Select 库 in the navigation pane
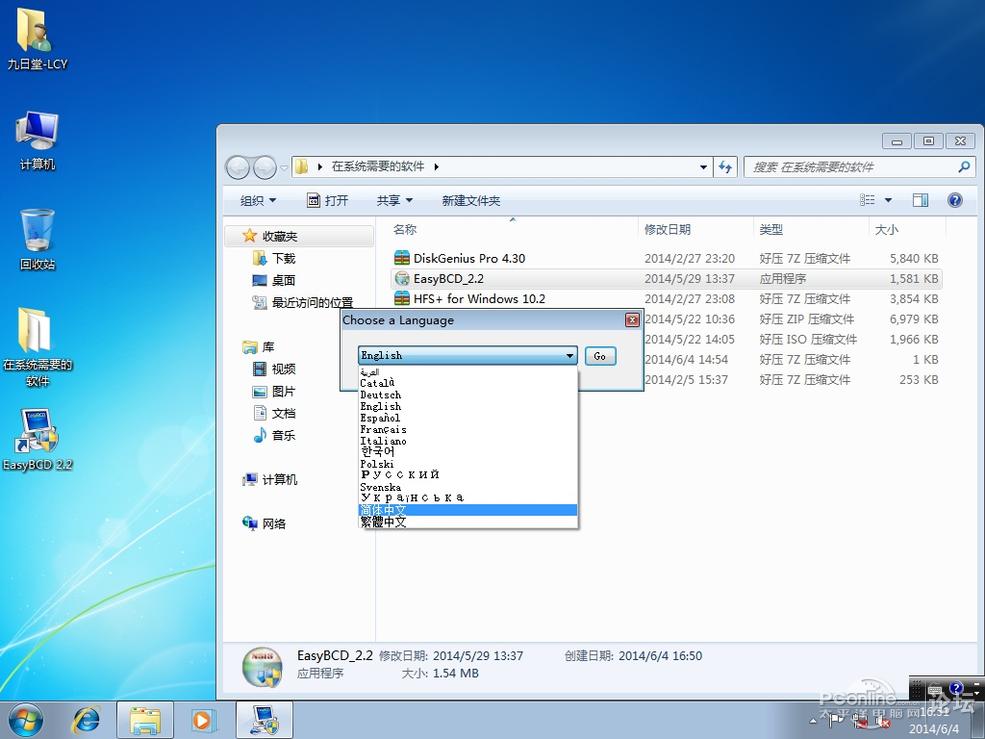This screenshot has width=985, height=739. pyautogui.click(x=259, y=347)
